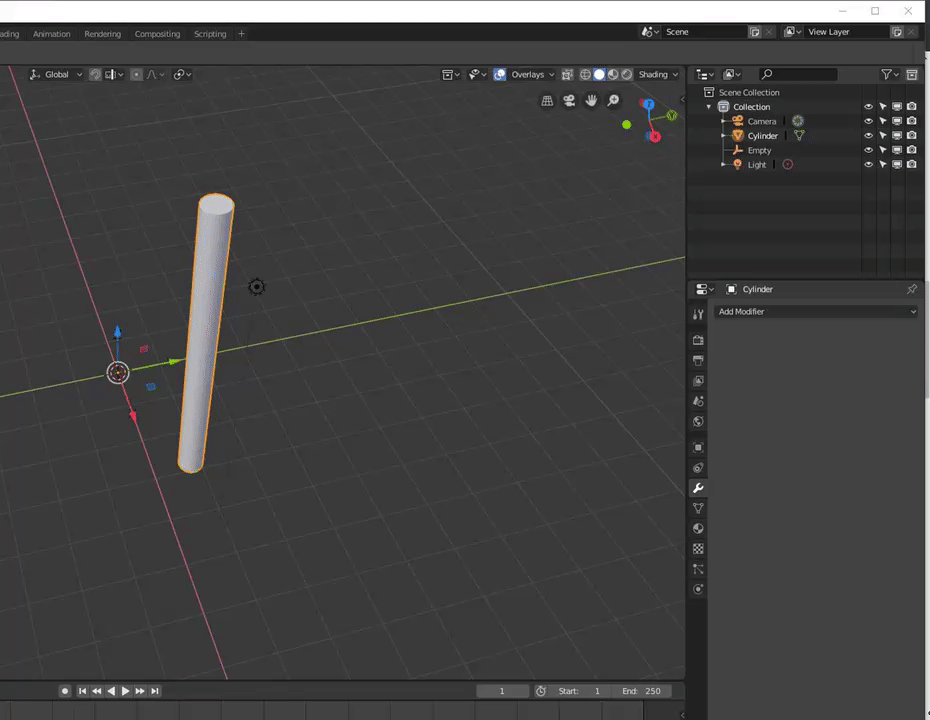Select the Active Tool settings icon

coord(698,315)
